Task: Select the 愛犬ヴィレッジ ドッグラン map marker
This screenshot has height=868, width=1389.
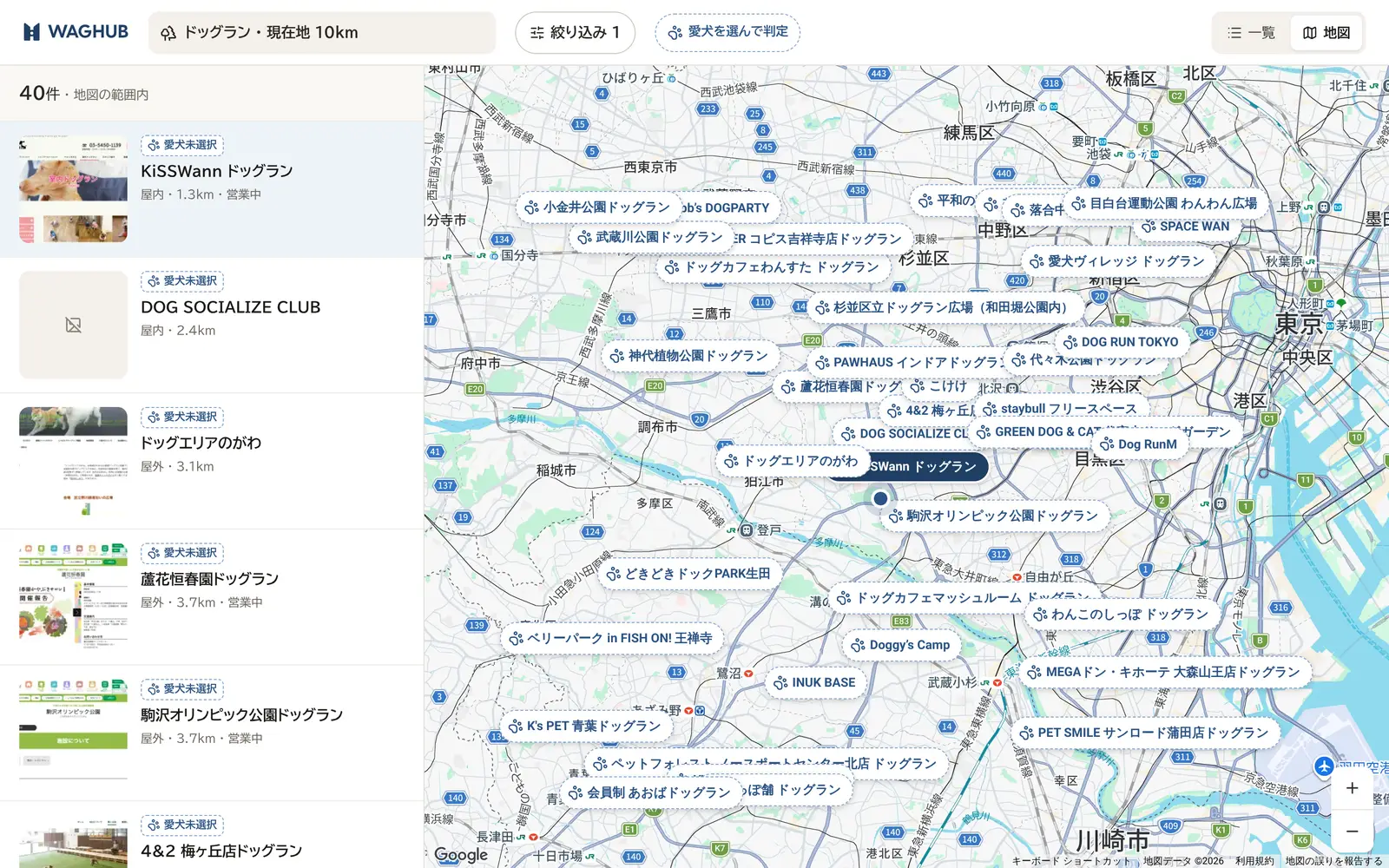Action: coord(1117,261)
